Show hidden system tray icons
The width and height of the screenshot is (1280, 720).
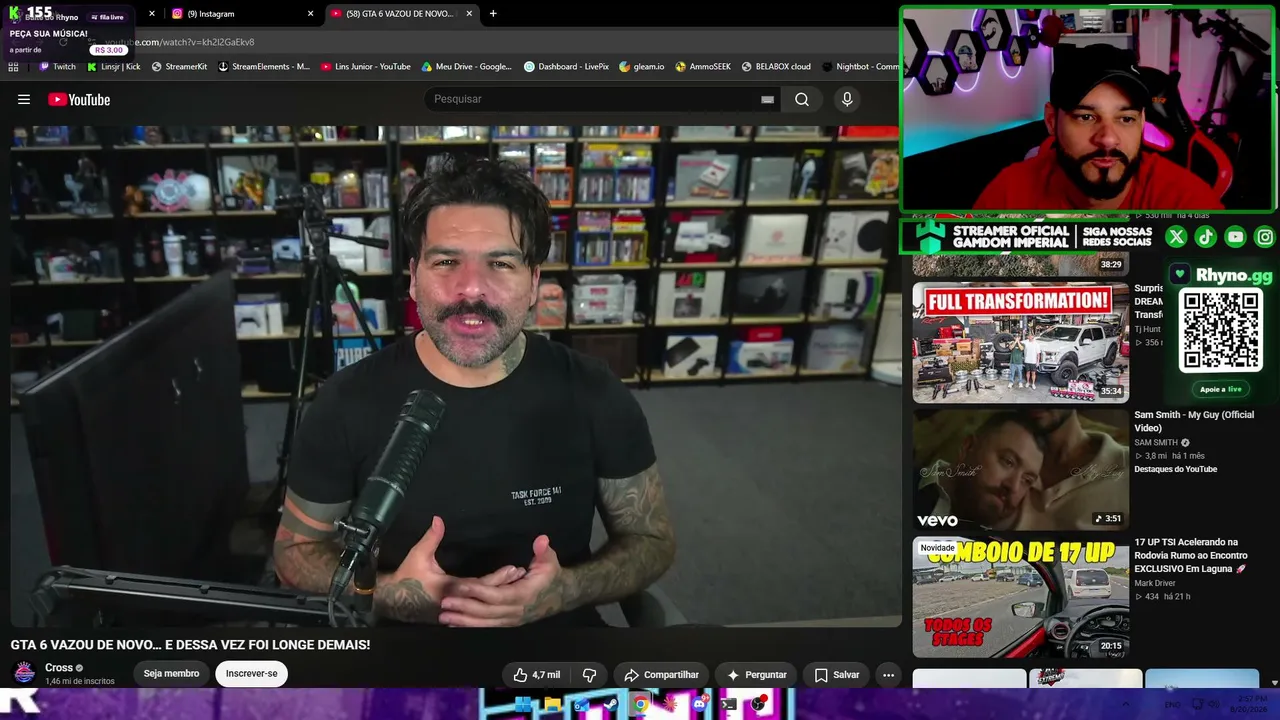pyautogui.click(x=1126, y=705)
